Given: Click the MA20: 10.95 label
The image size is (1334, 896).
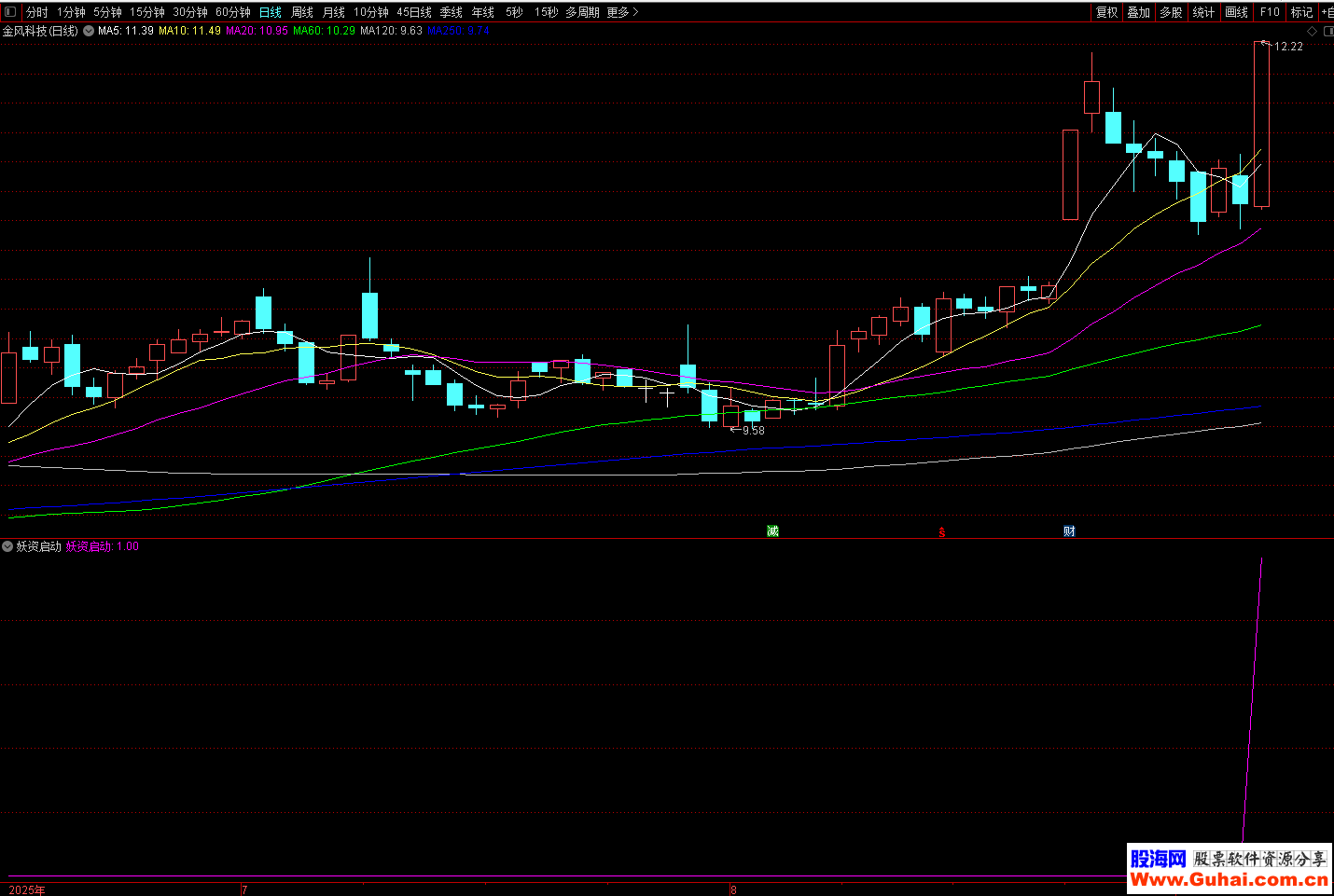Looking at the screenshot, I should (x=257, y=31).
